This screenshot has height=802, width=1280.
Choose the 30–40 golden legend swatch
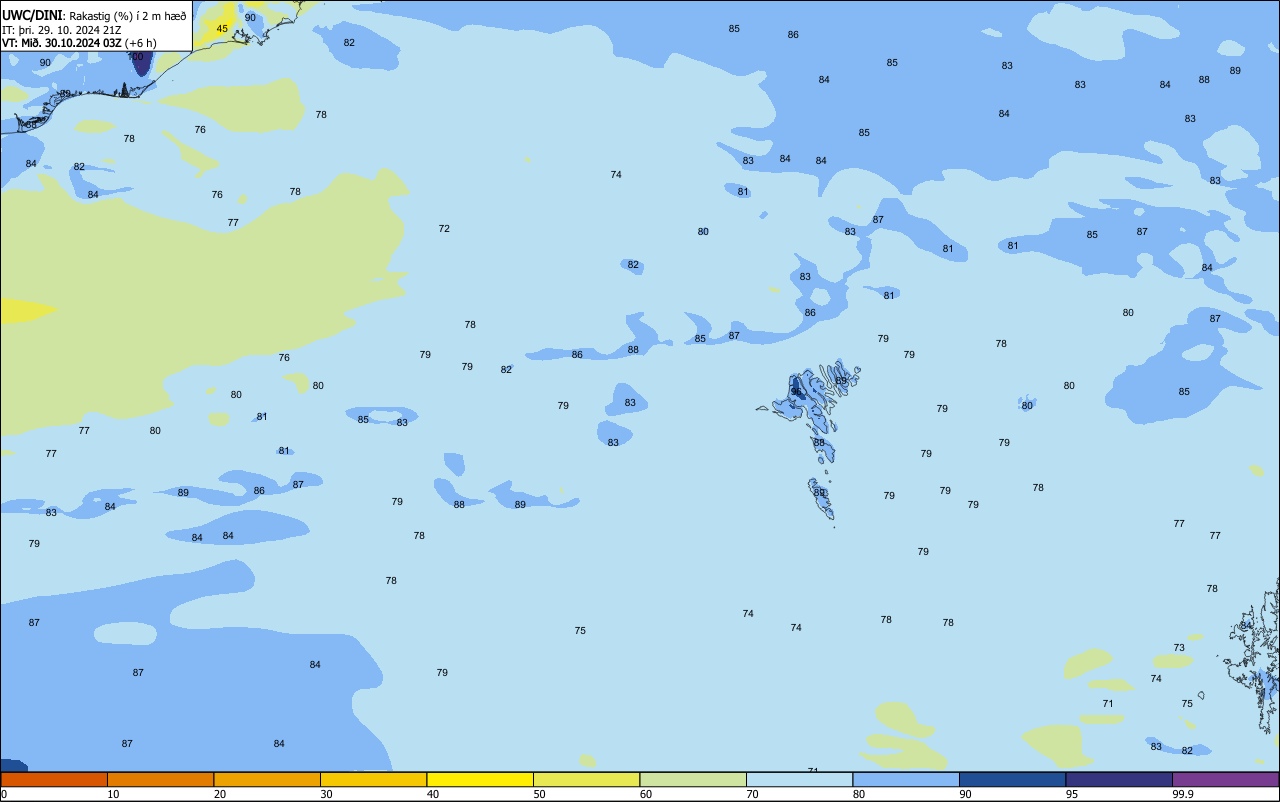click(373, 779)
